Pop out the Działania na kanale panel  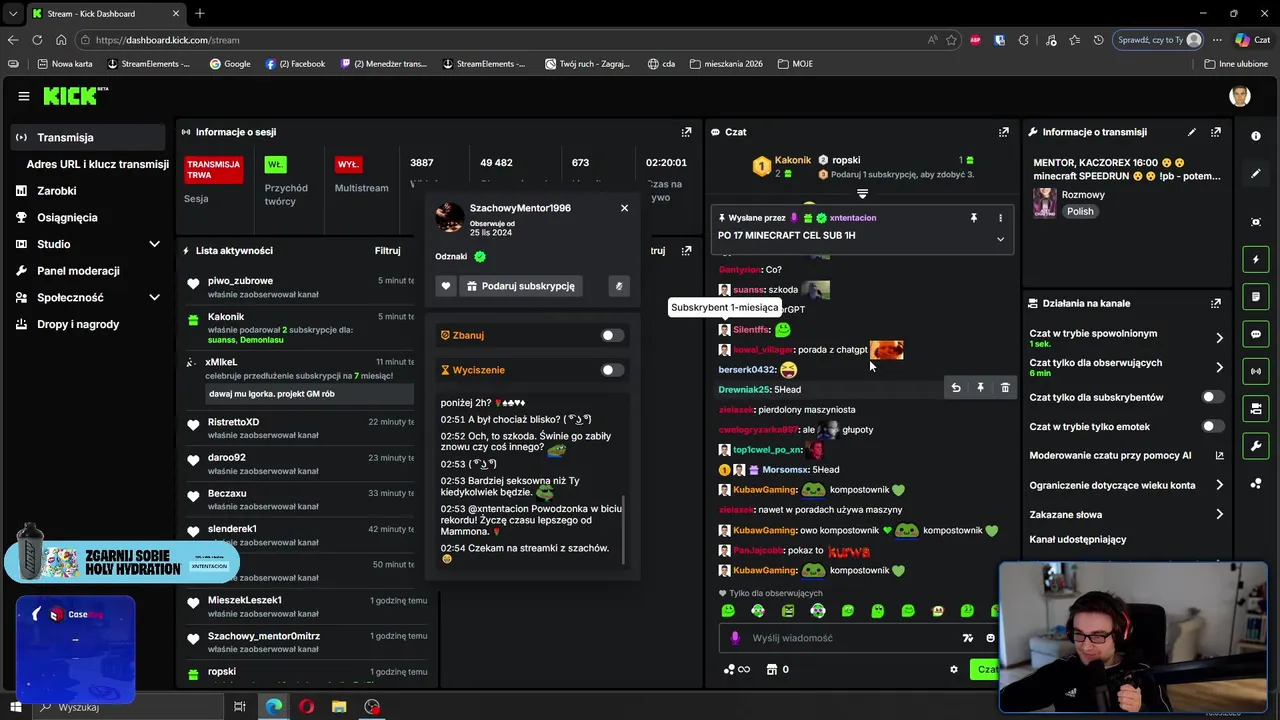(x=1215, y=303)
